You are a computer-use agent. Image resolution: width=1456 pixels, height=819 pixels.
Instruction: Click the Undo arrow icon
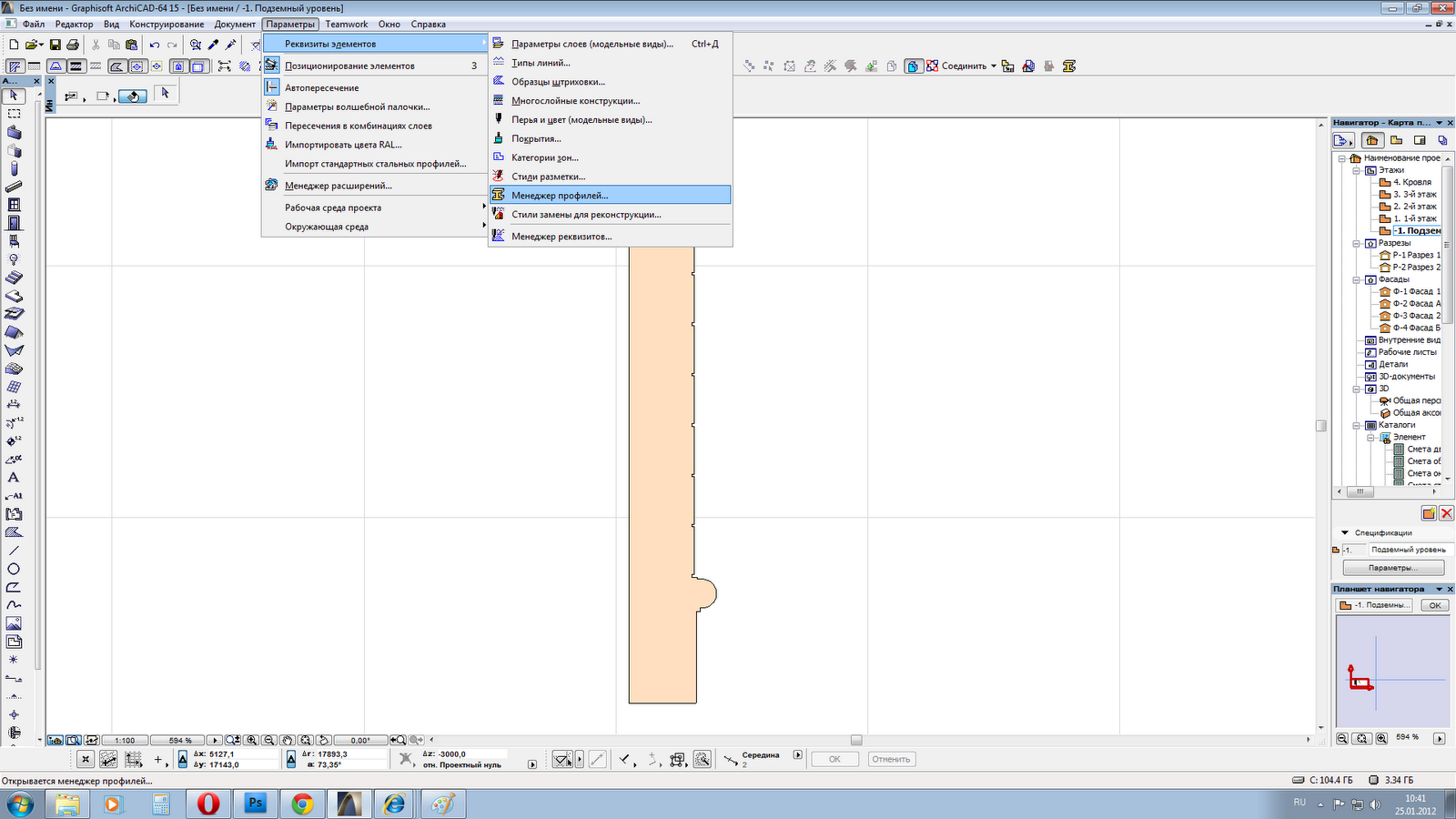tap(155, 45)
